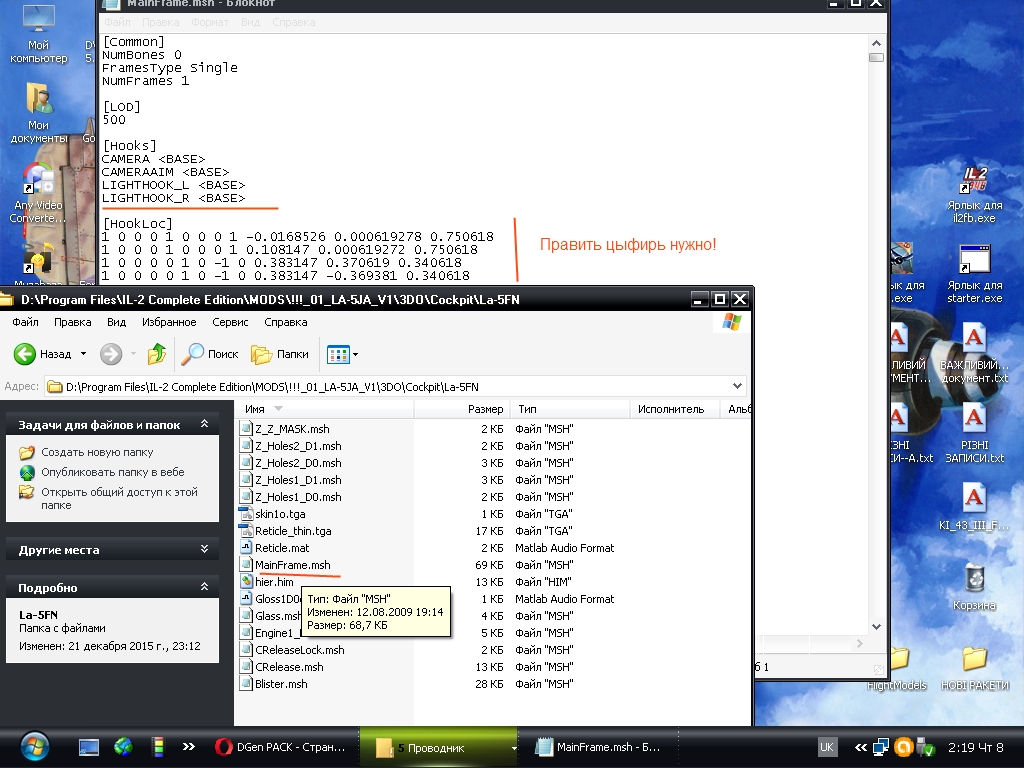Click the Назад back arrow button
1024x768 pixels.
pyautogui.click(x=42, y=354)
